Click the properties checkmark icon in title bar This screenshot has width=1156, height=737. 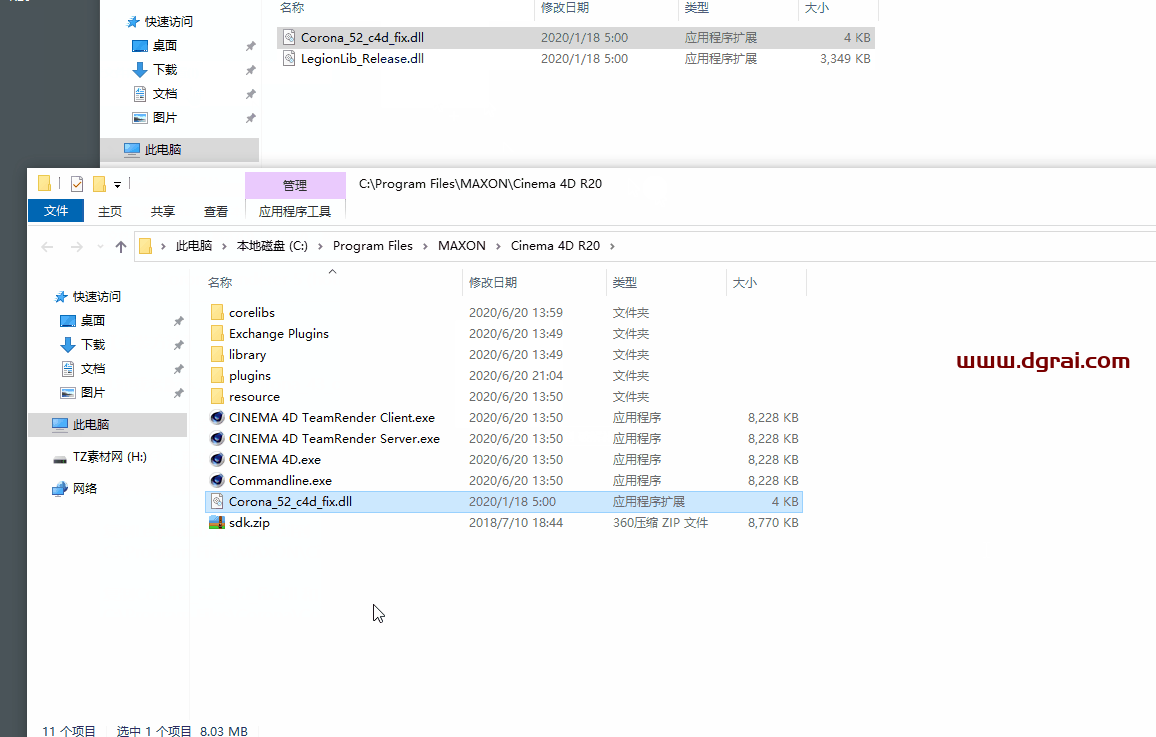click(77, 184)
